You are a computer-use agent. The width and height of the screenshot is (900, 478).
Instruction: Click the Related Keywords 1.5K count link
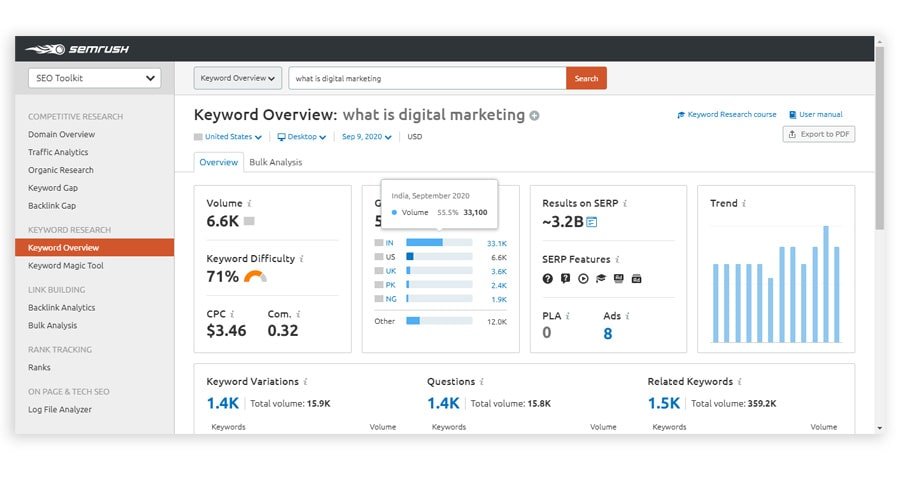coord(664,403)
